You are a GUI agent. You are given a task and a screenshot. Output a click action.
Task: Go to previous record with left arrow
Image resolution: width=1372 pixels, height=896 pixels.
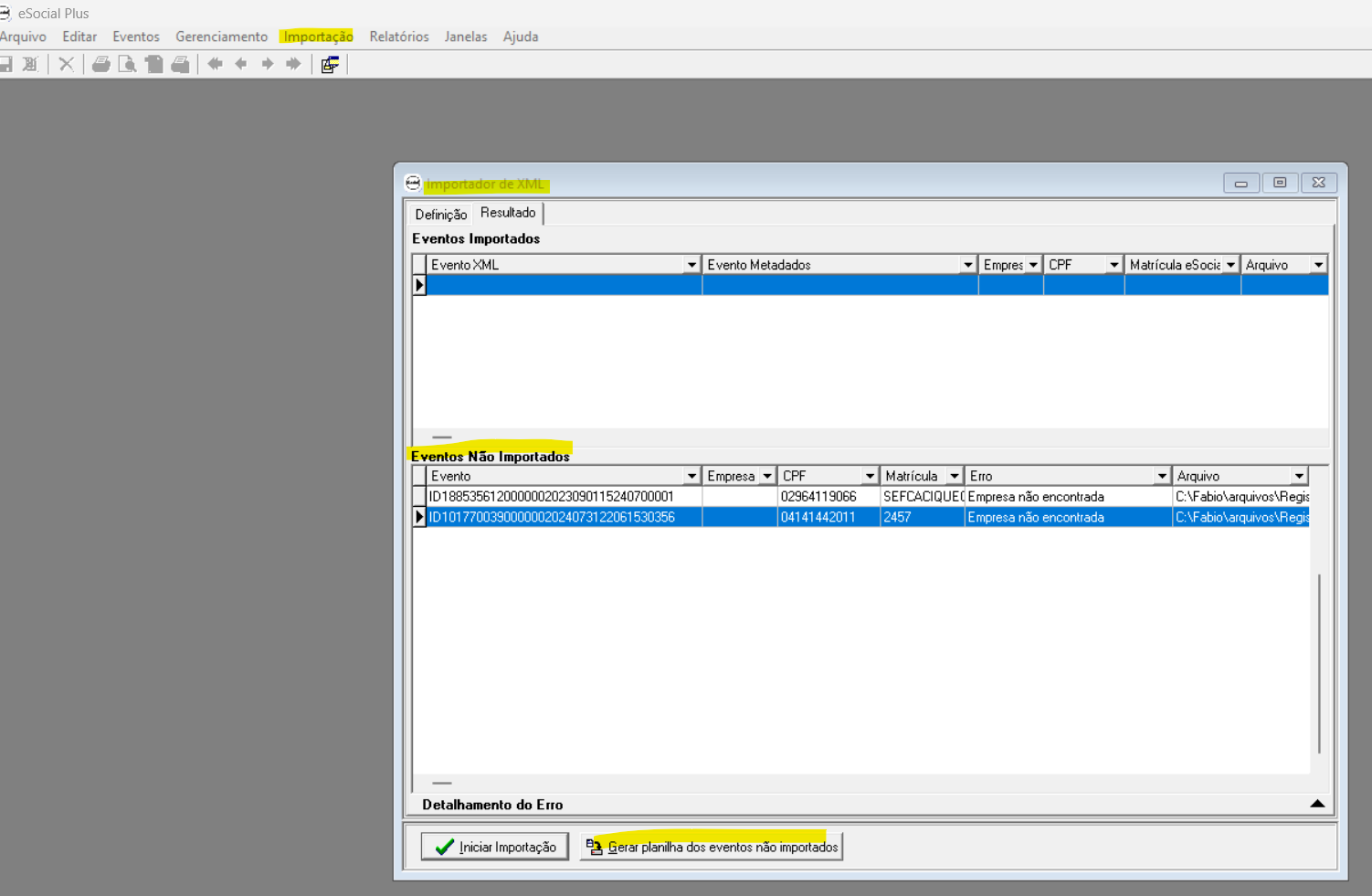tap(241, 64)
